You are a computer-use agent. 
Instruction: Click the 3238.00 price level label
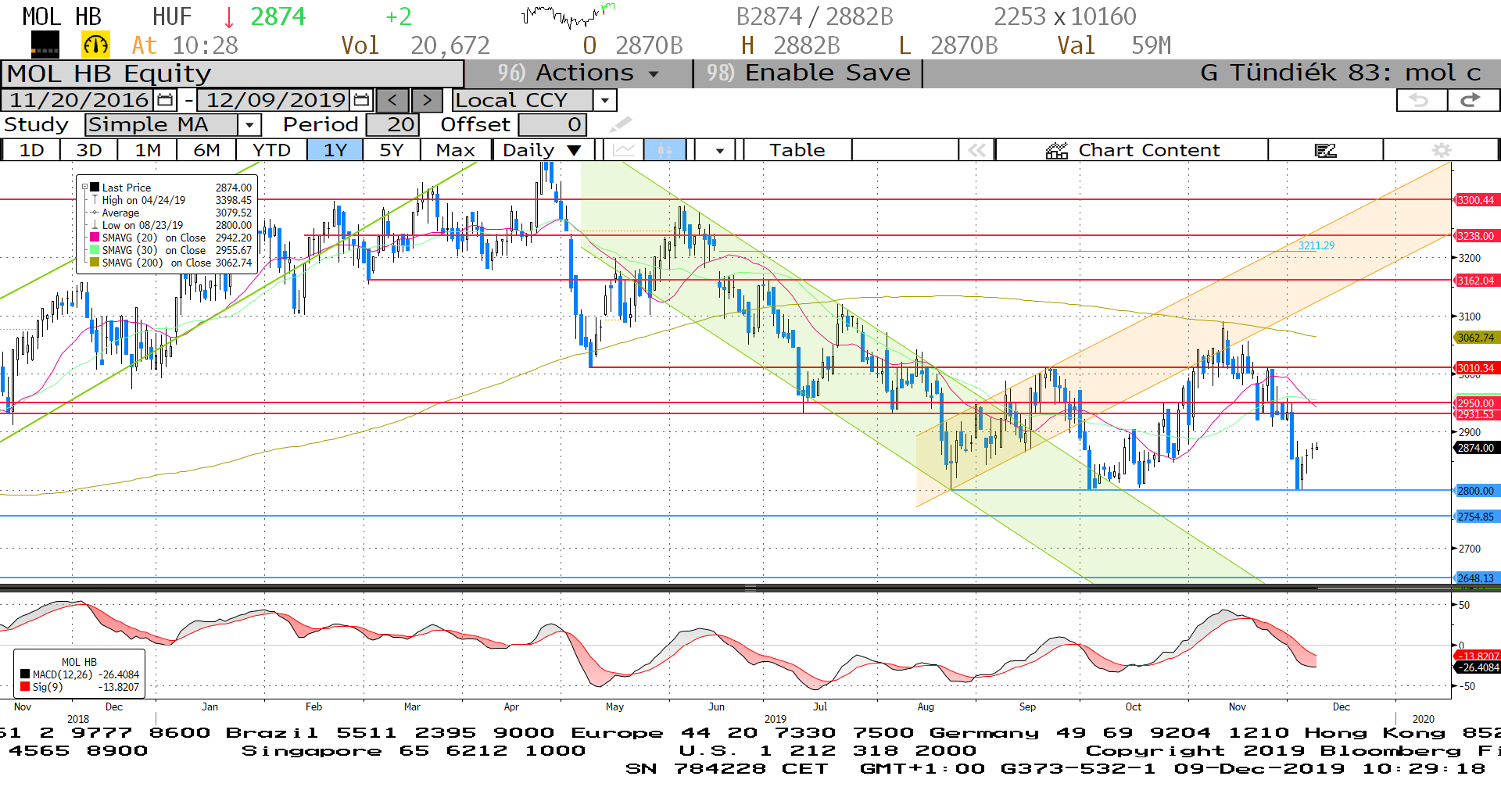(x=1475, y=236)
